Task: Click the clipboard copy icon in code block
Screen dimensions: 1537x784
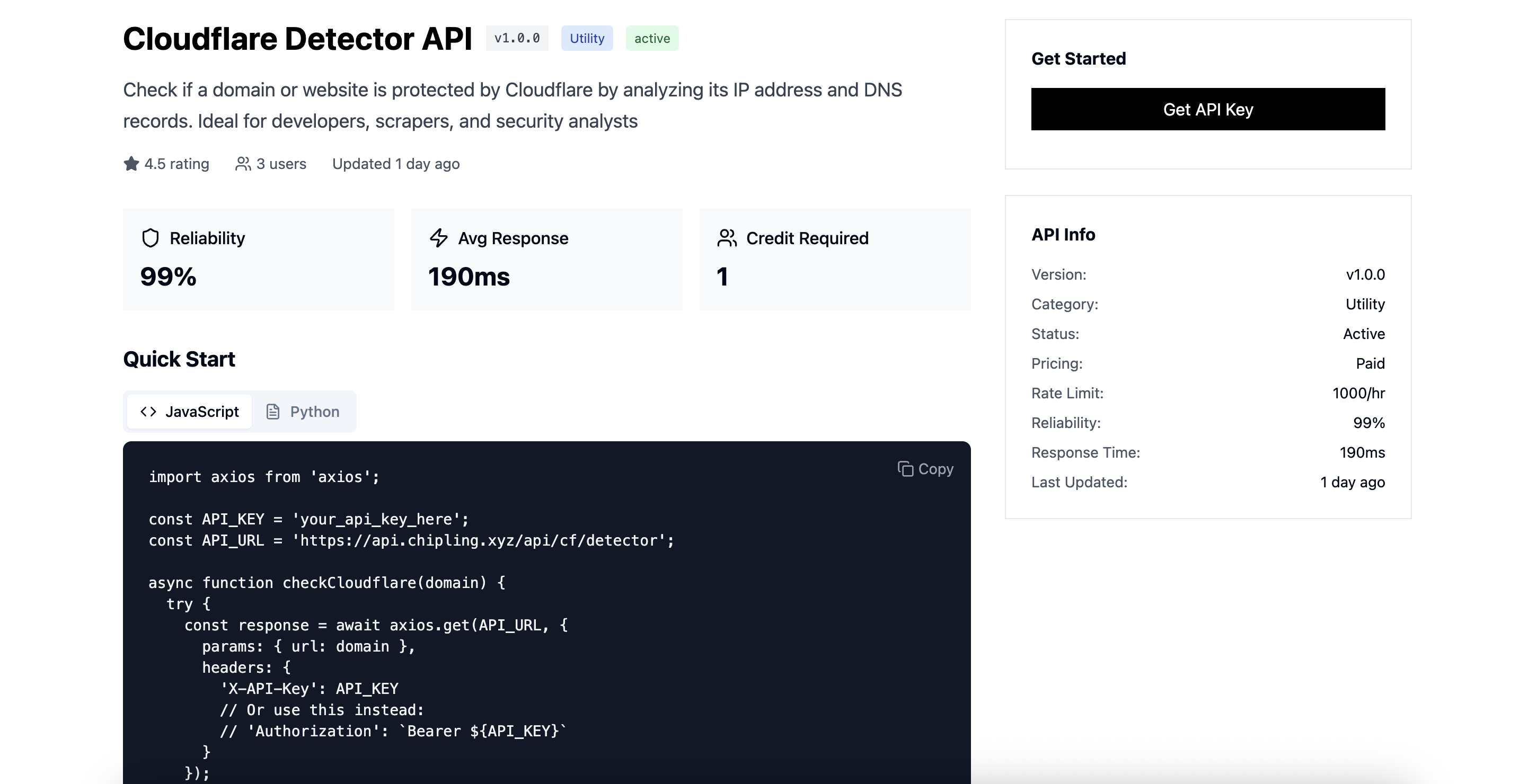Action: coord(905,469)
